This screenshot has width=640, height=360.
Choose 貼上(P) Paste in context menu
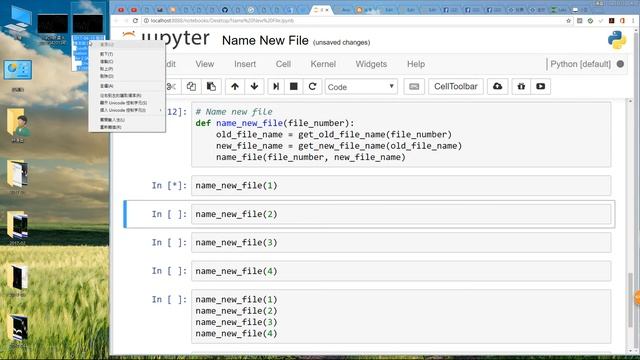click(127, 69)
